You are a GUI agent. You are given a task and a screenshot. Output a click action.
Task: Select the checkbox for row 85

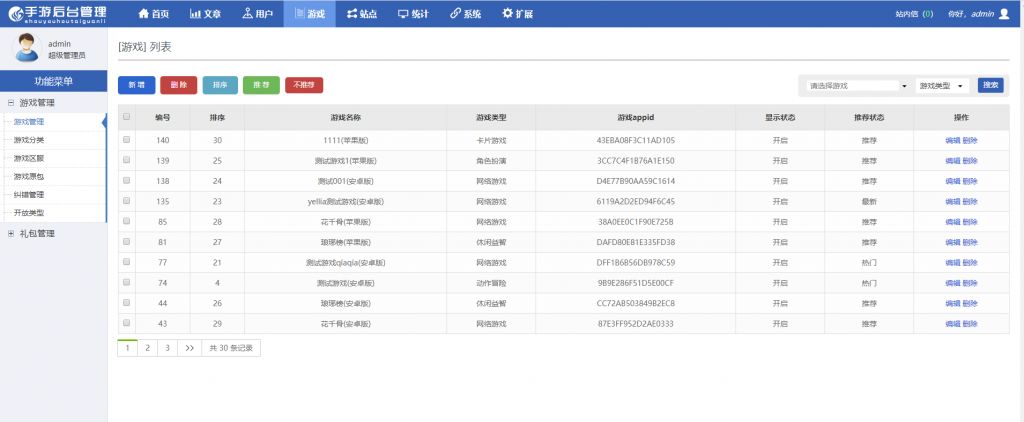[x=127, y=221]
